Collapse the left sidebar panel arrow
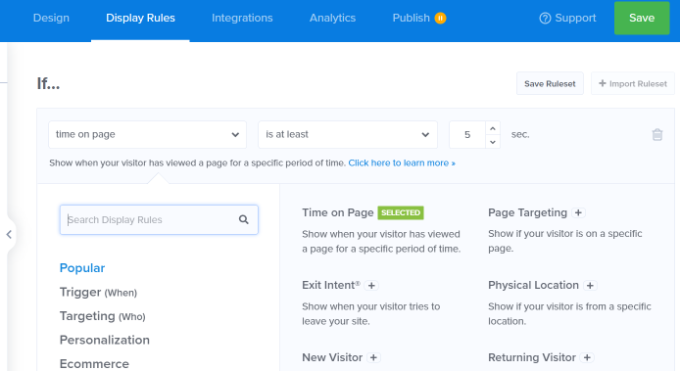Viewport: 680px width, 371px height. [x=9, y=234]
